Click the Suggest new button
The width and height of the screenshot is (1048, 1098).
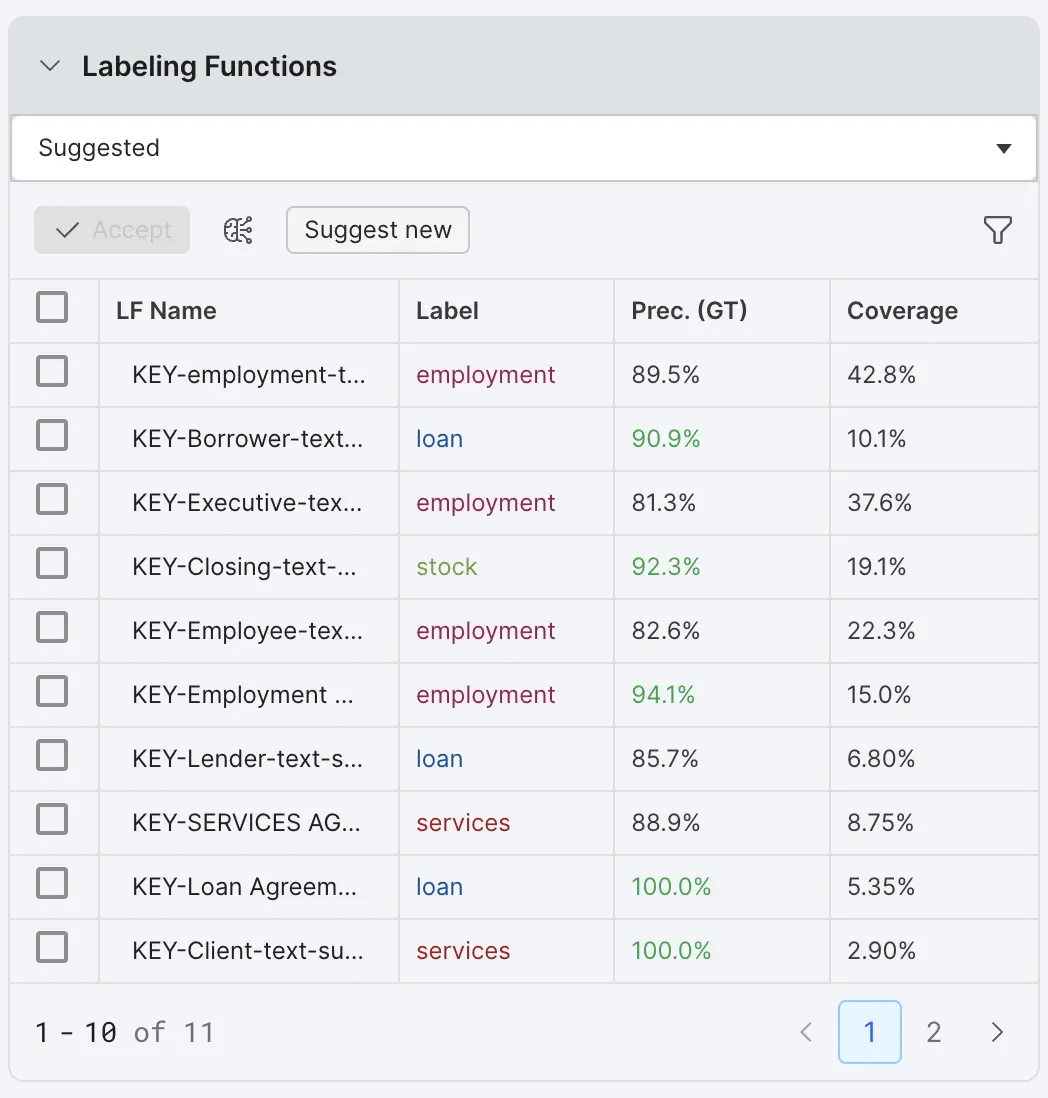pyautogui.click(x=378, y=230)
